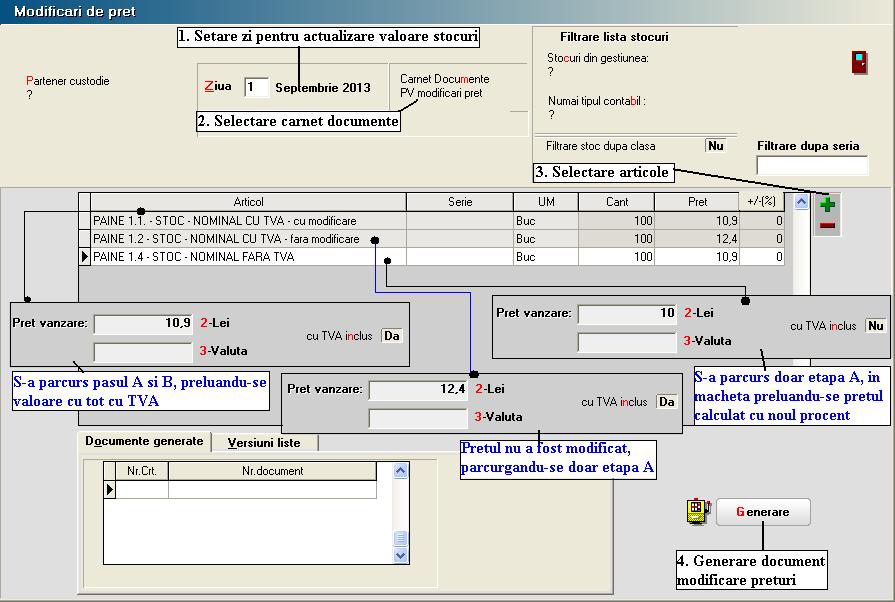
Task: Toggle cu TVA inclus Da for price 12,4
Action: coord(667,402)
